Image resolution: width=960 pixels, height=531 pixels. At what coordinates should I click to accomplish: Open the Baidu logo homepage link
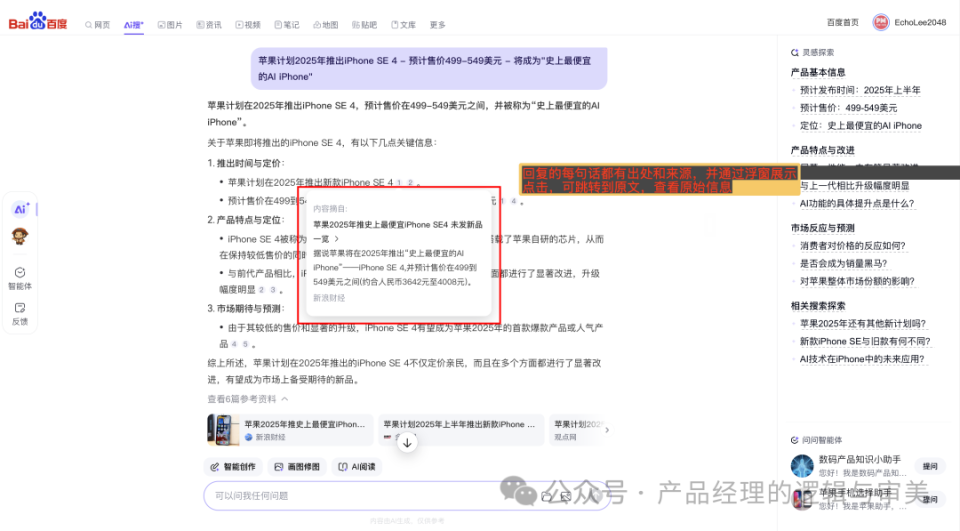(x=38, y=21)
